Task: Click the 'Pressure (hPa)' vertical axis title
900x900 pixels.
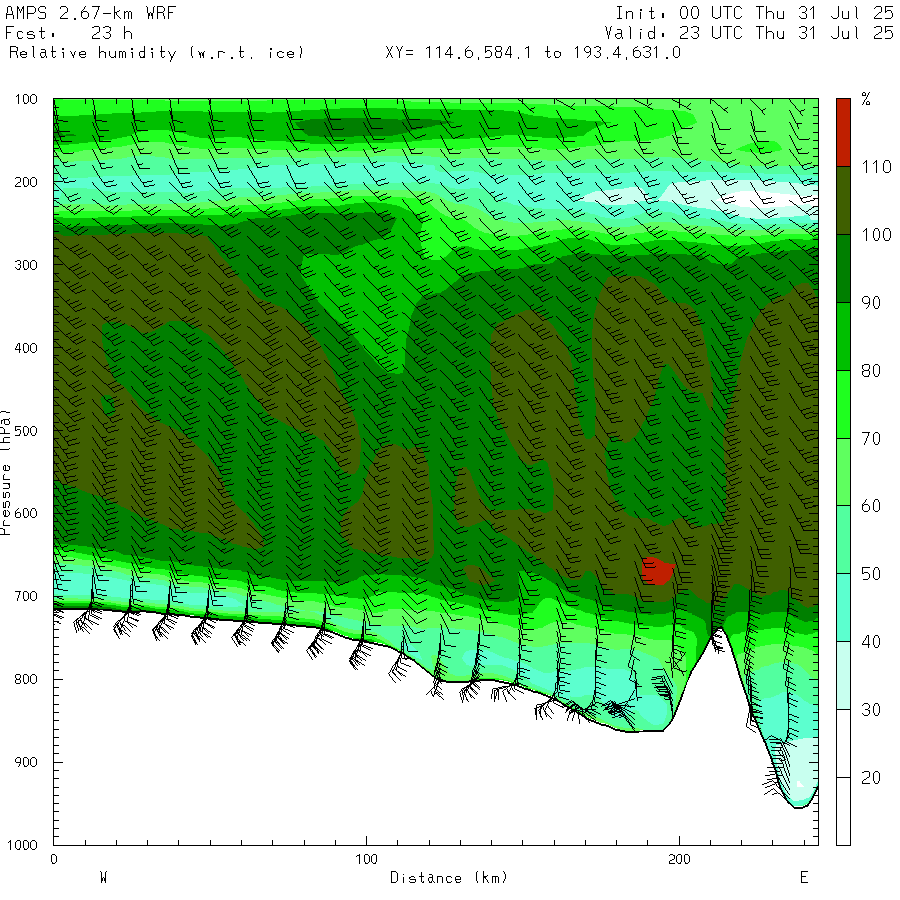Action: pos(6,472)
